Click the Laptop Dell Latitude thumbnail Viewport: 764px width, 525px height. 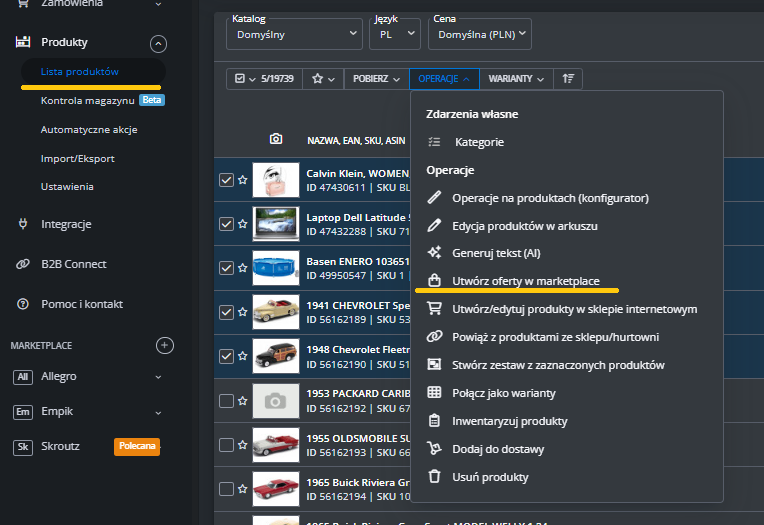(276, 224)
